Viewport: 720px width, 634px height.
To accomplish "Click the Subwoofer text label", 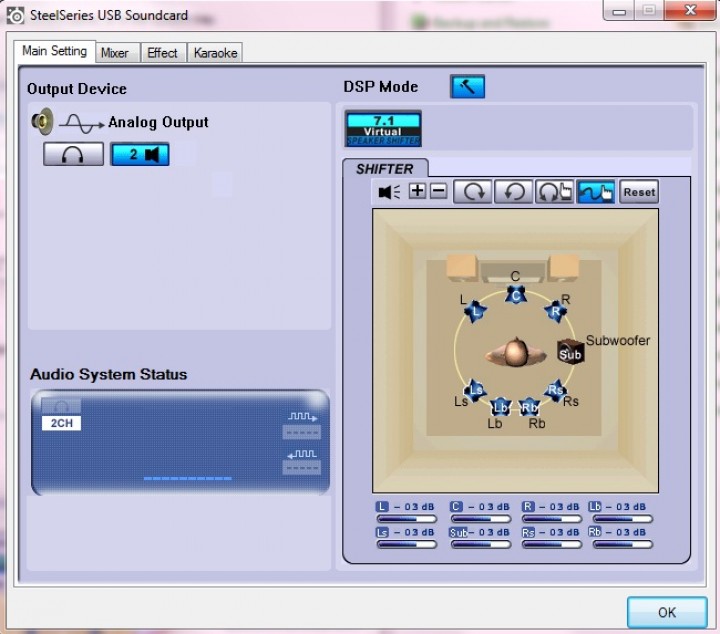I will click(618, 340).
